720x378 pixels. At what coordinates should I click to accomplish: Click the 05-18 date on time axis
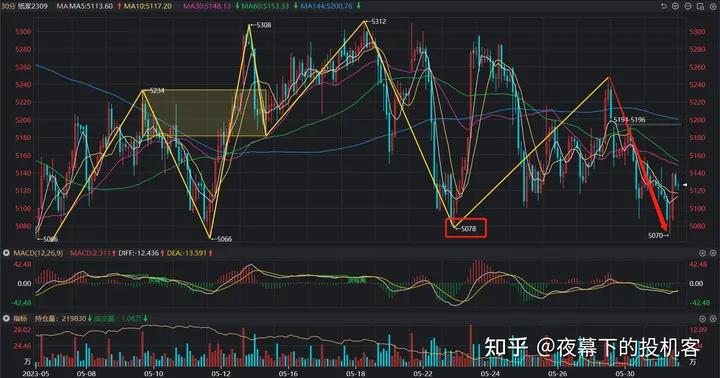pyautogui.click(x=355, y=374)
